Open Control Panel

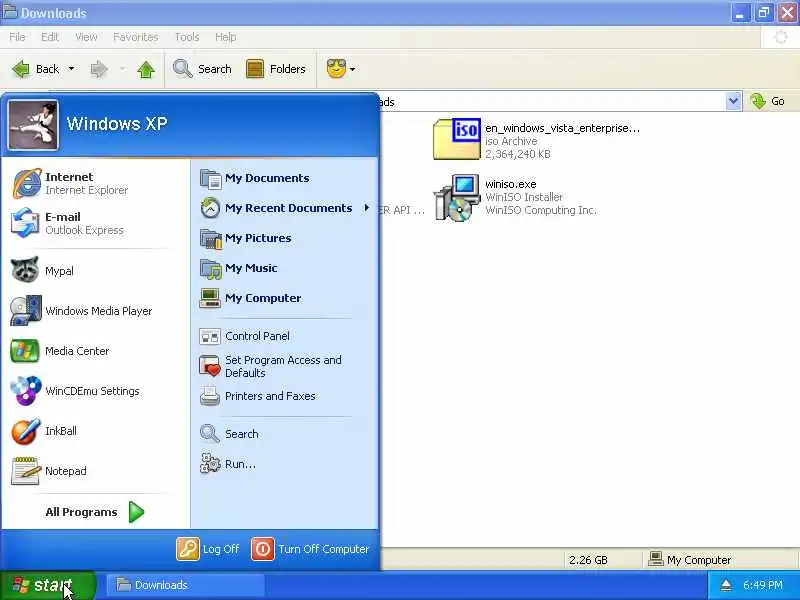245,336
